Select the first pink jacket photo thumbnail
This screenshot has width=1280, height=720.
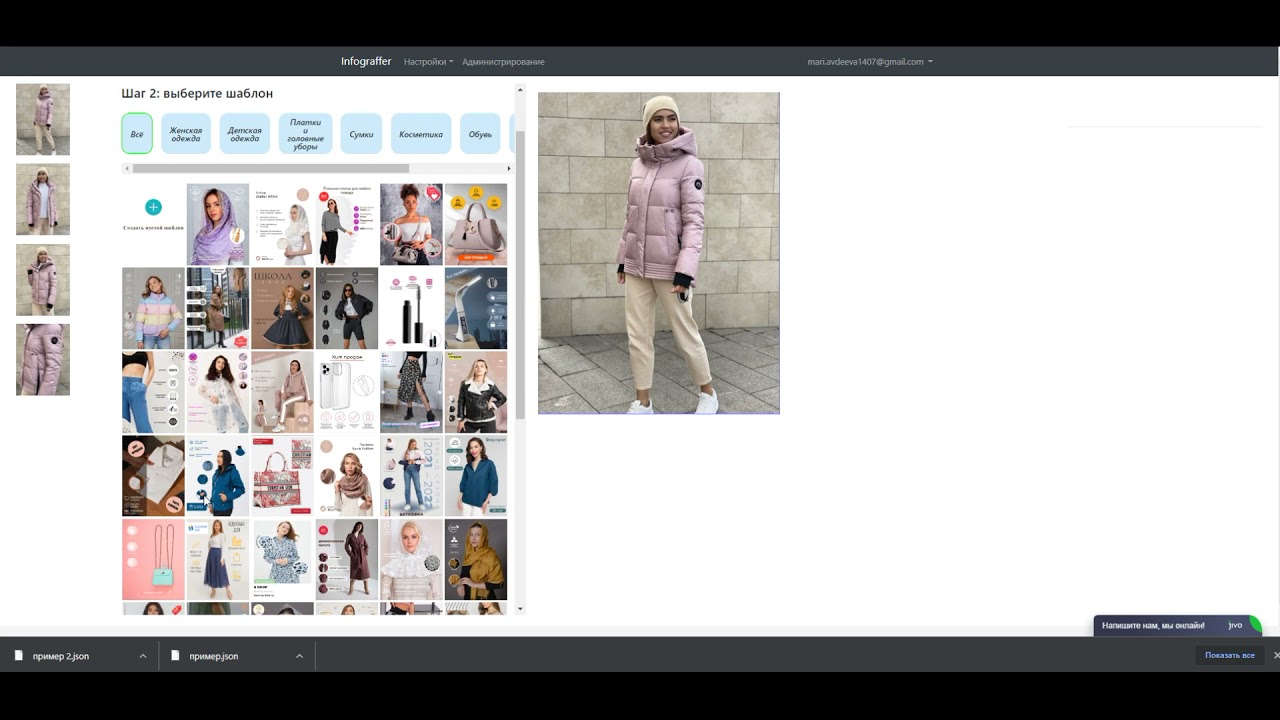coord(43,119)
